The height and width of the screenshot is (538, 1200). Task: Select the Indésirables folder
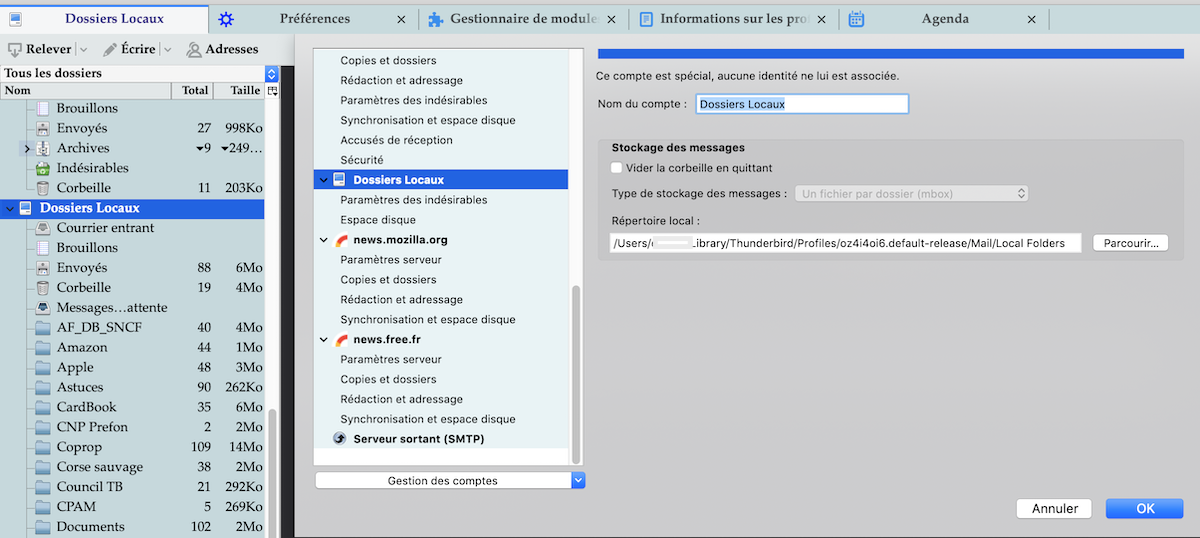pos(132,168)
